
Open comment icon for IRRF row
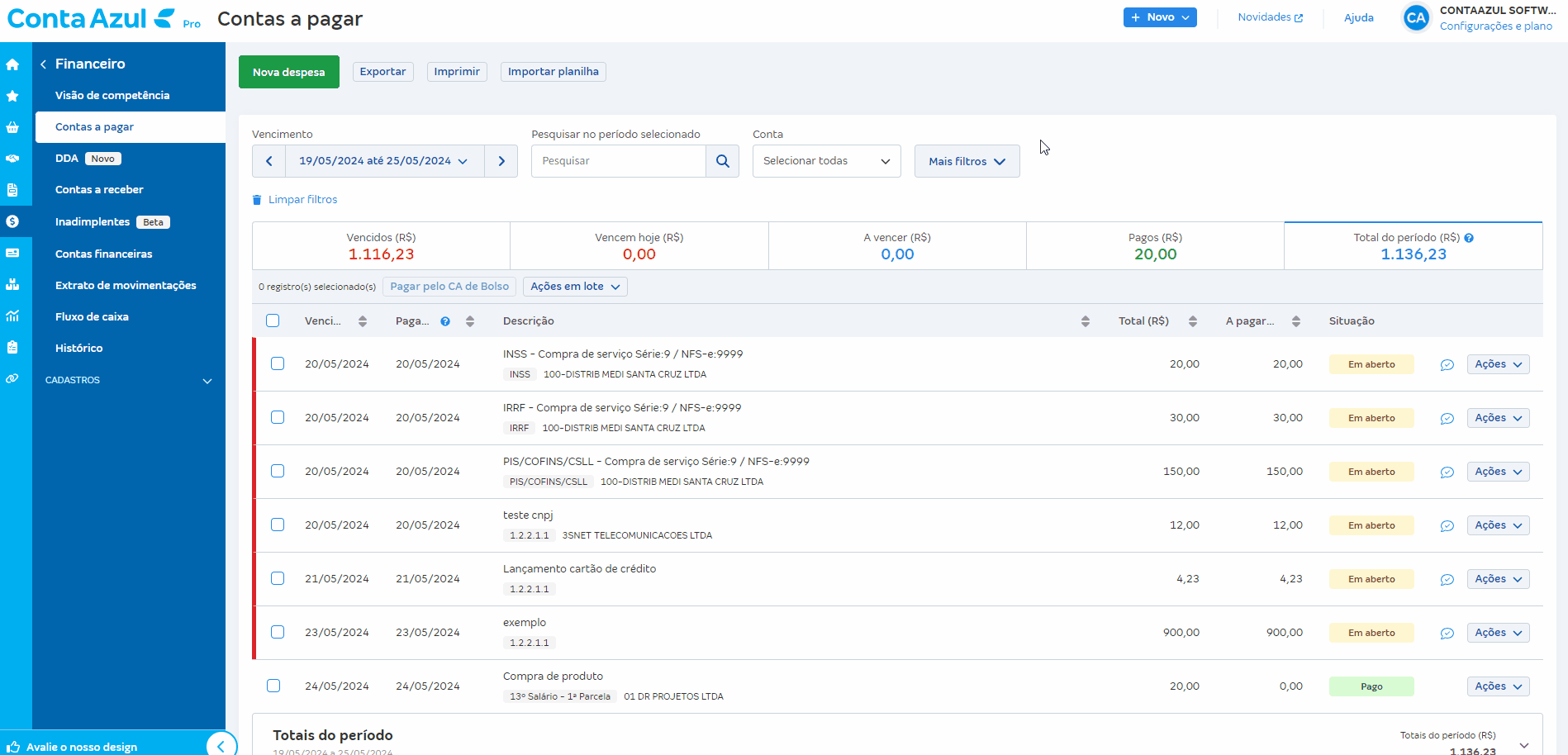tap(1447, 418)
